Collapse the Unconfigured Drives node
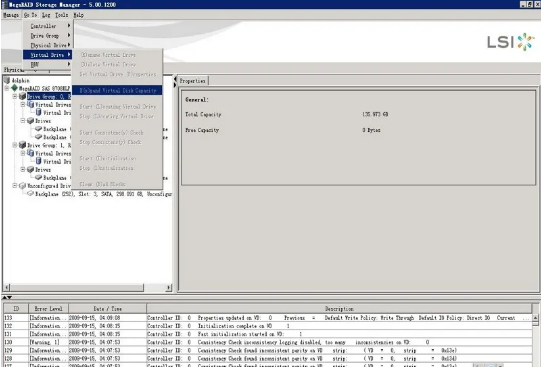The width and height of the screenshot is (541, 367). click(x=15, y=186)
